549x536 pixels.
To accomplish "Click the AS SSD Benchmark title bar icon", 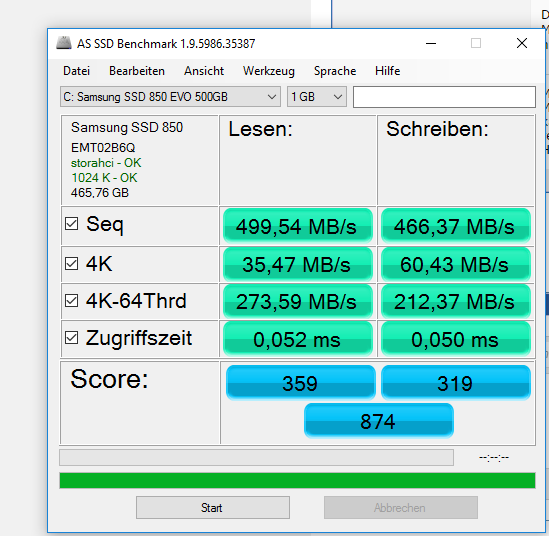I will 64,43.
